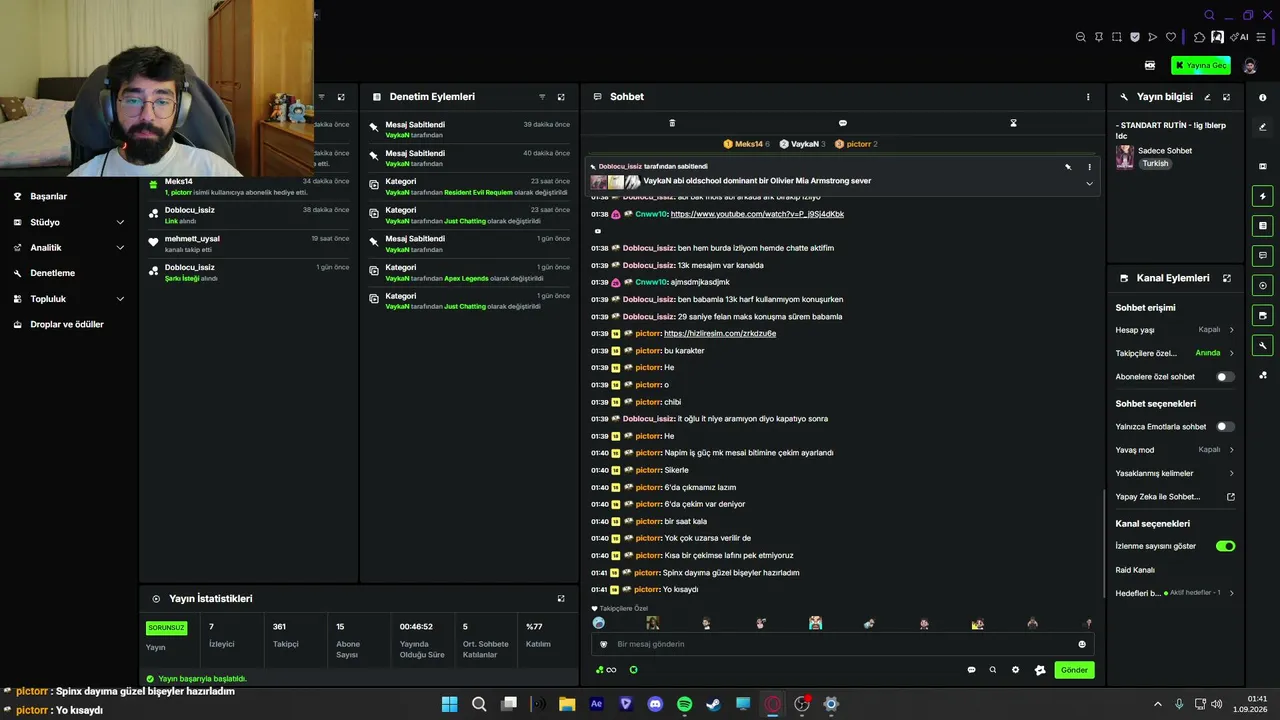Screen dimensions: 1280x720
Task: Filter the Denetim Eylemleri list
Action: click(542, 97)
